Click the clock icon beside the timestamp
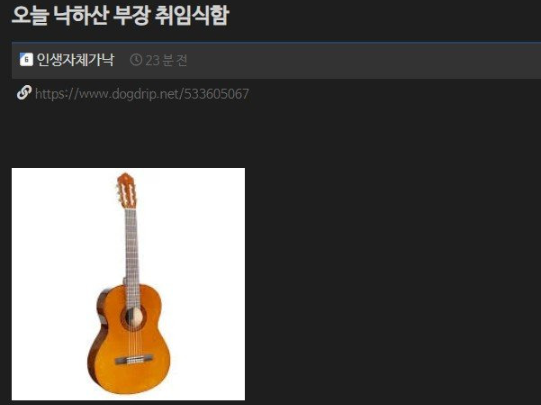The height and width of the screenshot is (405, 541). click(136, 60)
